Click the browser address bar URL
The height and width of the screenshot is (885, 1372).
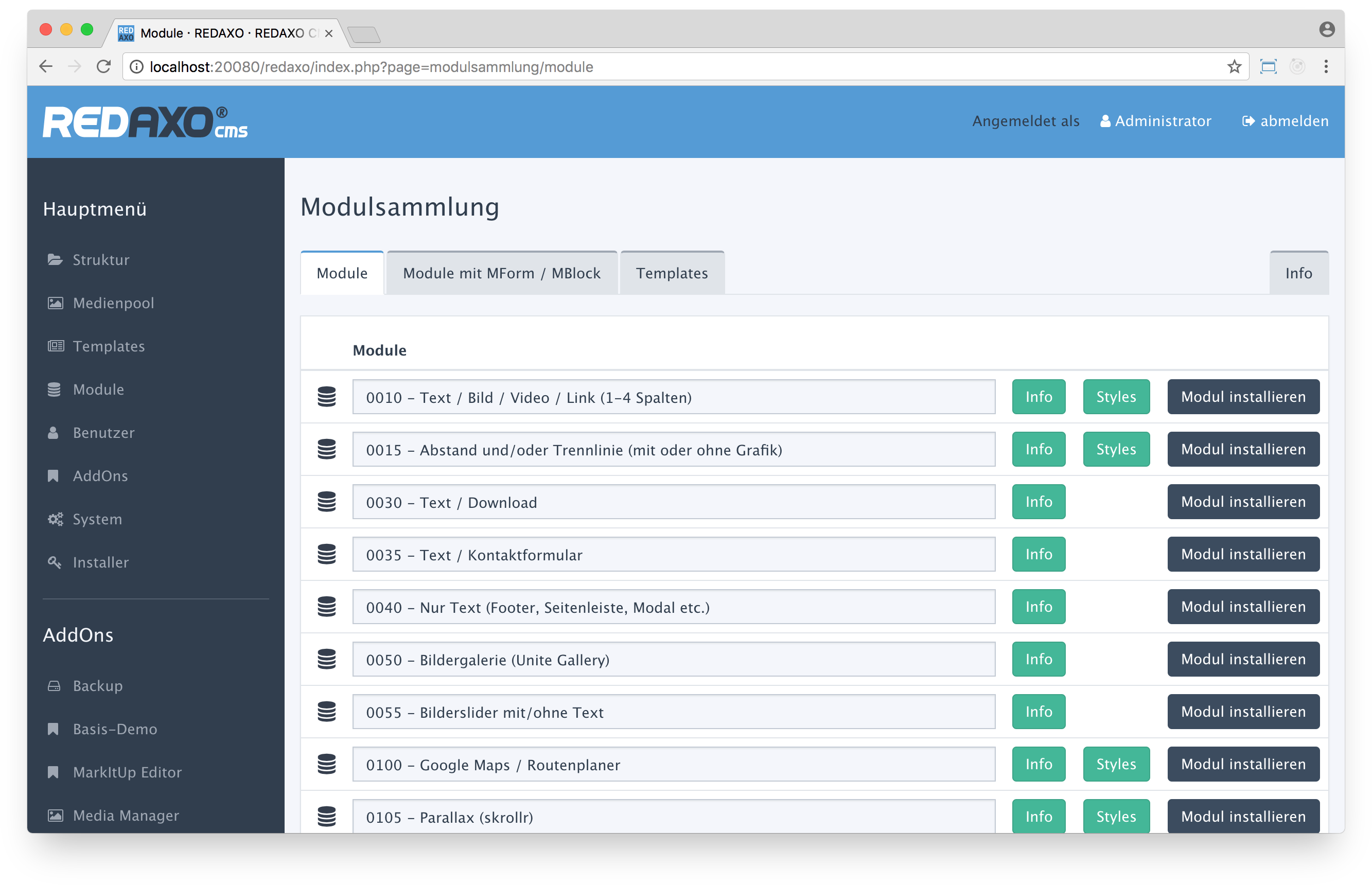(x=371, y=67)
